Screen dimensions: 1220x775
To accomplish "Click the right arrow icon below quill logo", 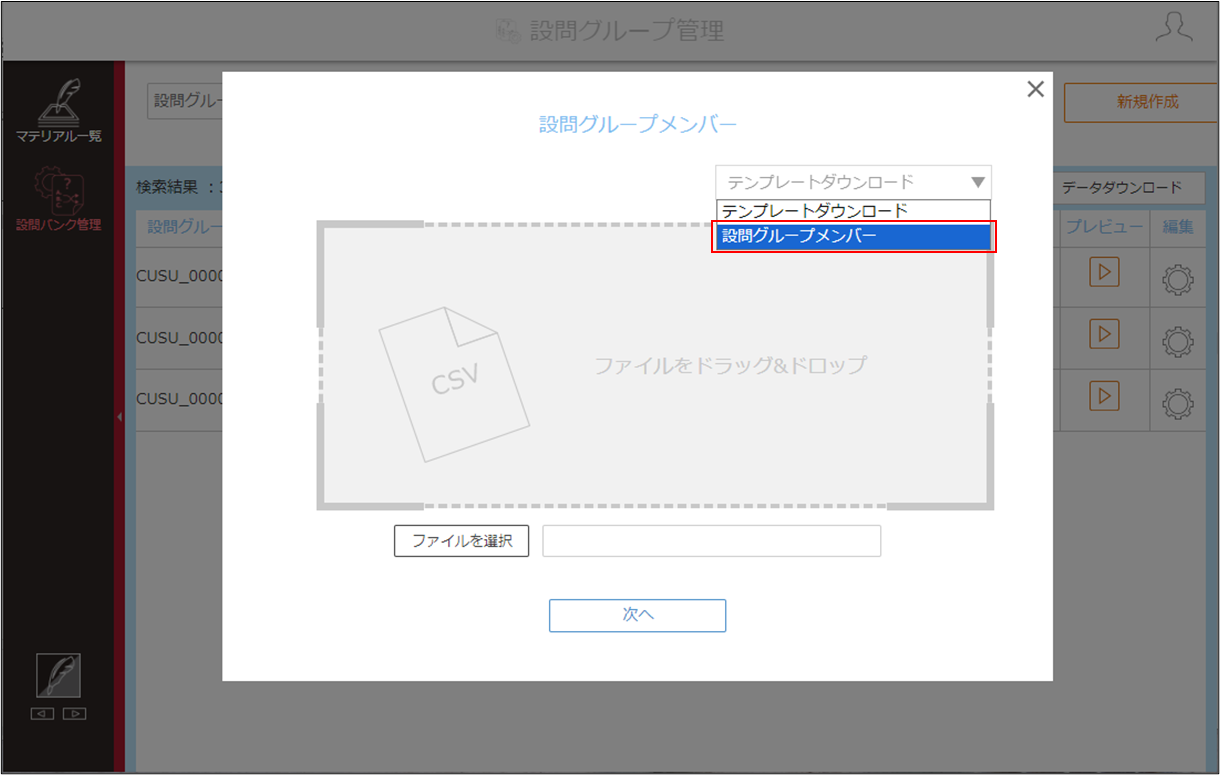I will [x=74, y=714].
